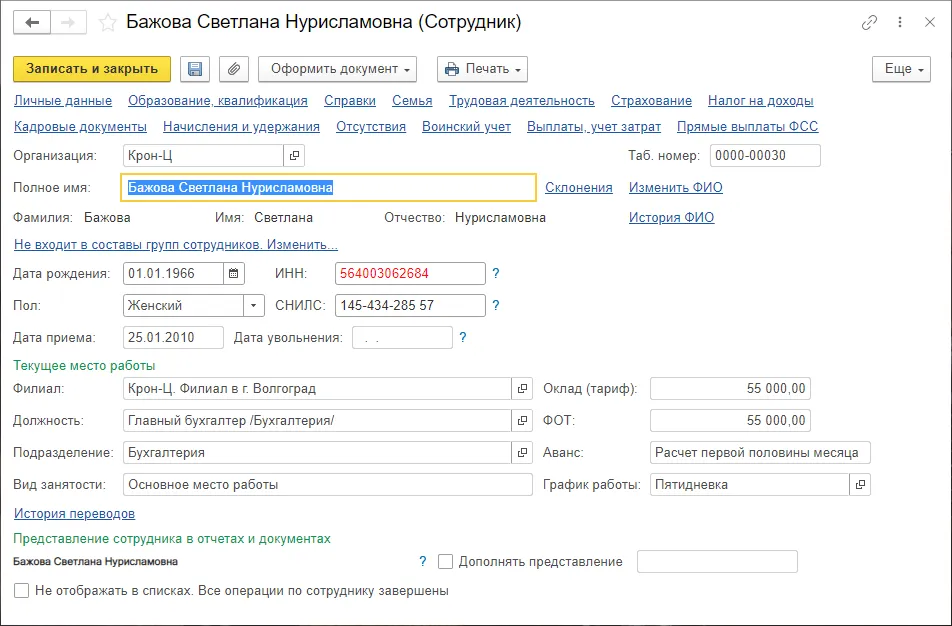952x626 pixels.
Task: Open the calendar picker for Дата рождения
Action: tap(231, 273)
